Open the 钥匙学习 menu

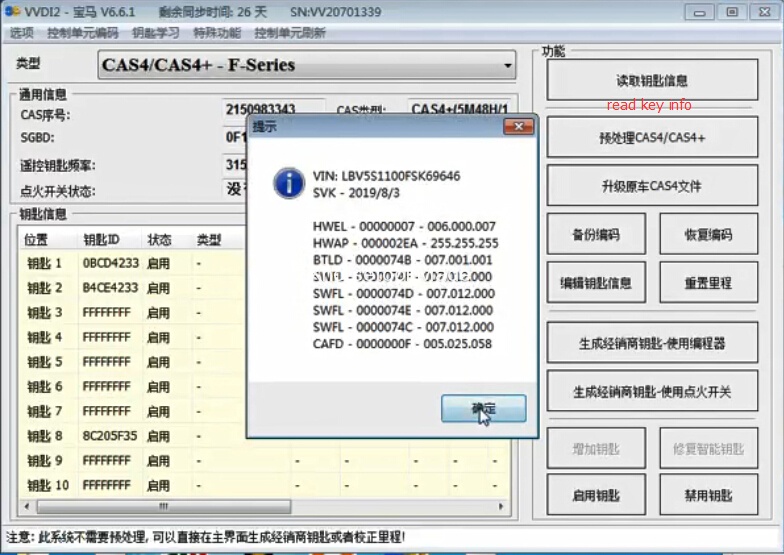(155, 33)
